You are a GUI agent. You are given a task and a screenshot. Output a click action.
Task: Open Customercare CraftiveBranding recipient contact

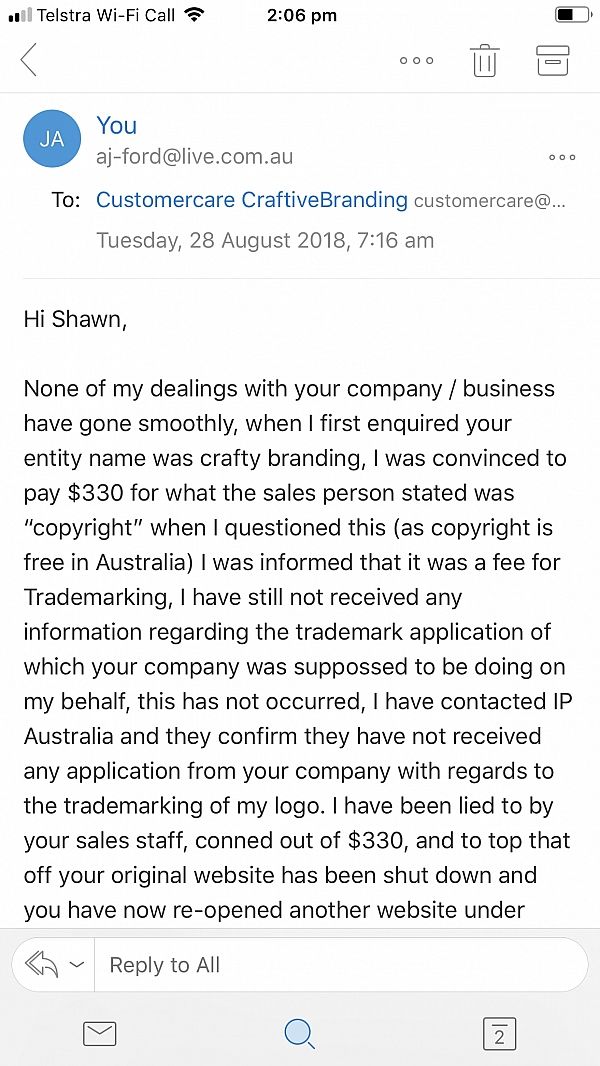tap(252, 200)
